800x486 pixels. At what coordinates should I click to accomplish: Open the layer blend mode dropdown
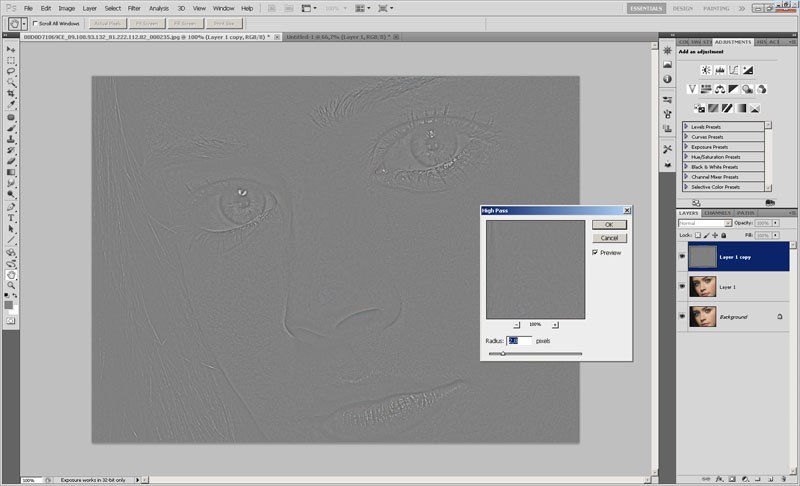point(707,223)
